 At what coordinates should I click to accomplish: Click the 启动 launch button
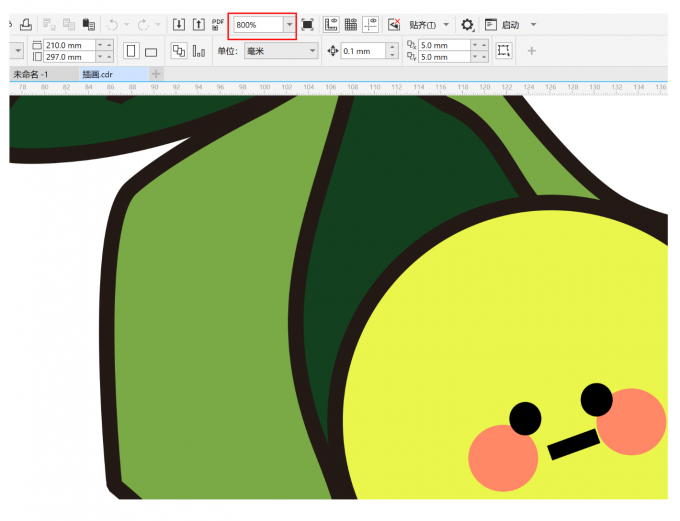(510, 25)
